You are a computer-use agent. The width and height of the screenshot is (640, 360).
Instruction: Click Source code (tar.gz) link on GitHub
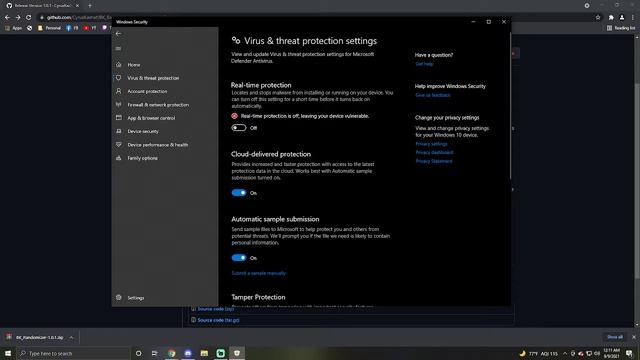point(218,320)
